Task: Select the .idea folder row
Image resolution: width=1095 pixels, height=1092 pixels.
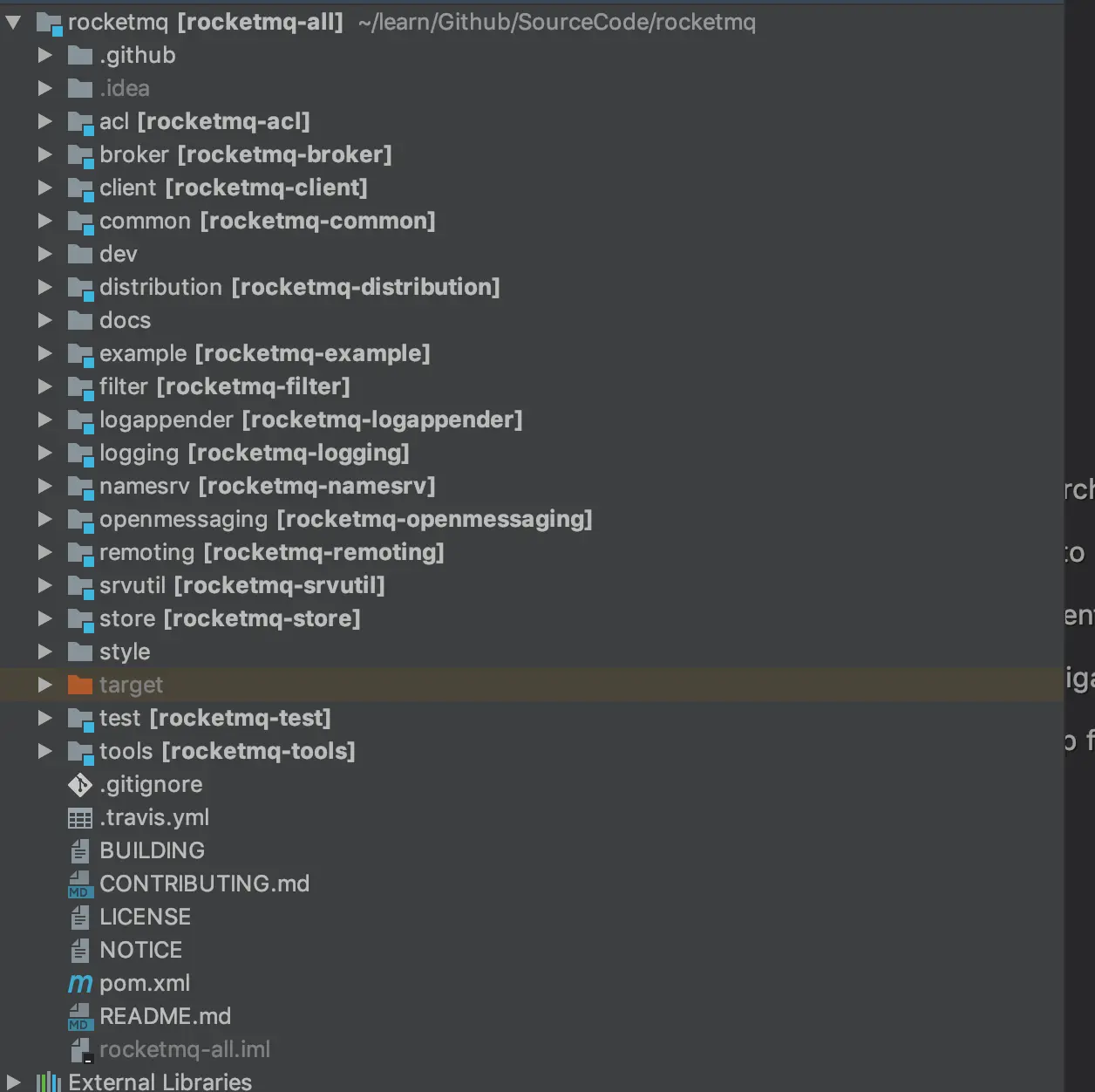Action: (x=532, y=88)
